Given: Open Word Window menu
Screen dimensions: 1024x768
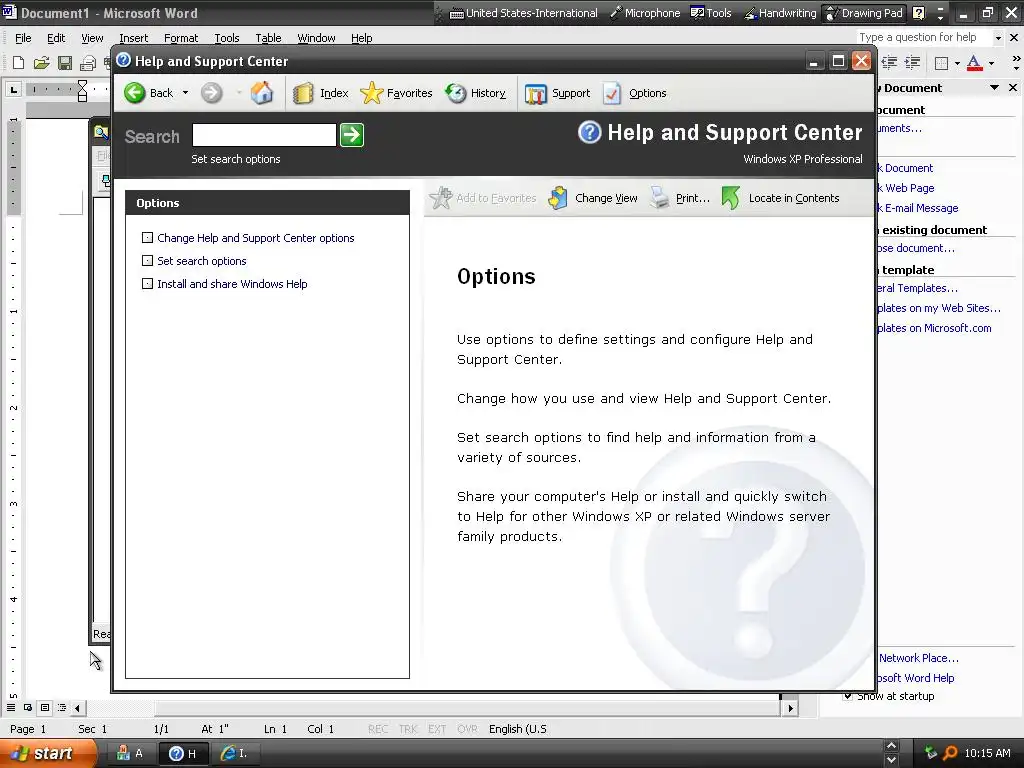Looking at the screenshot, I should (x=316, y=38).
